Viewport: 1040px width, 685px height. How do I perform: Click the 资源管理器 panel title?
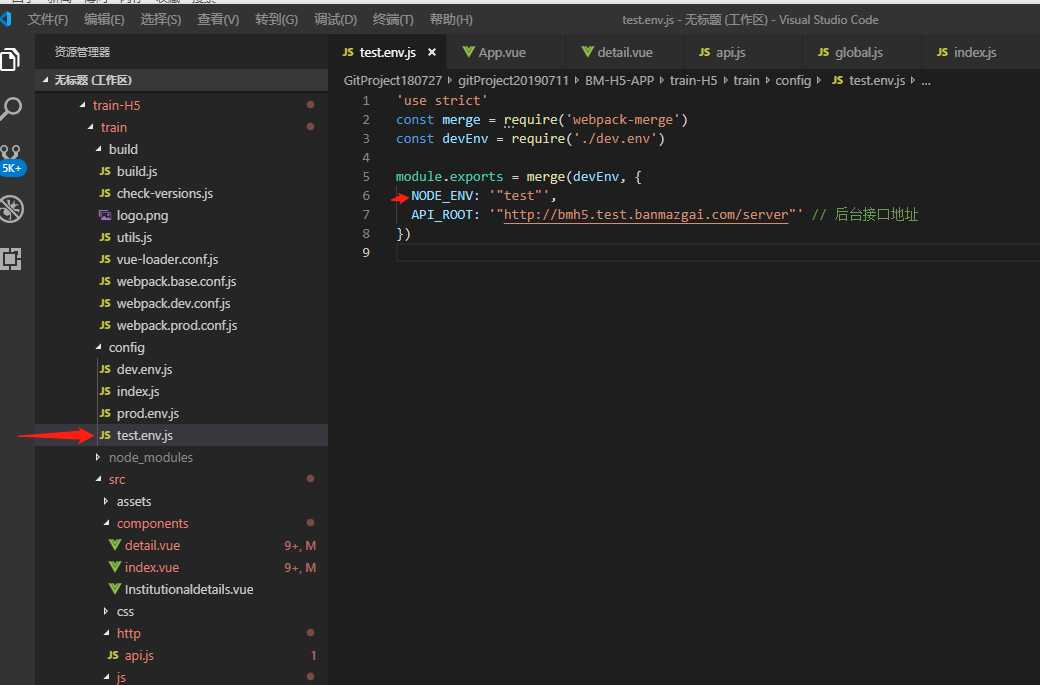[x=82, y=52]
